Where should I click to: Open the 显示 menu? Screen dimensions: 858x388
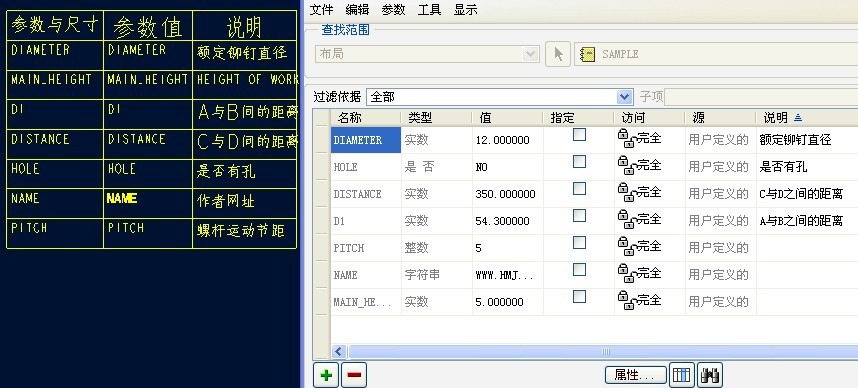point(466,10)
